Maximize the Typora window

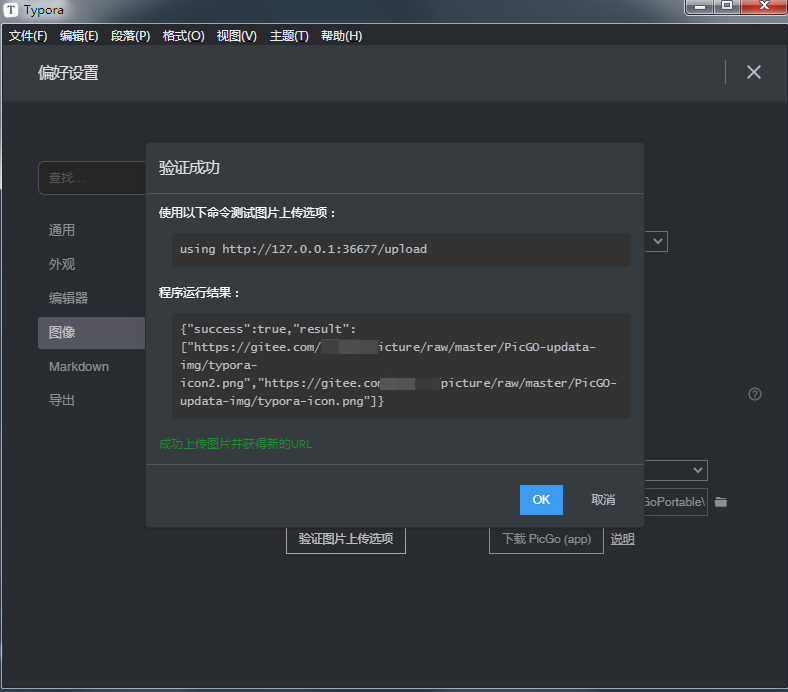click(727, 6)
